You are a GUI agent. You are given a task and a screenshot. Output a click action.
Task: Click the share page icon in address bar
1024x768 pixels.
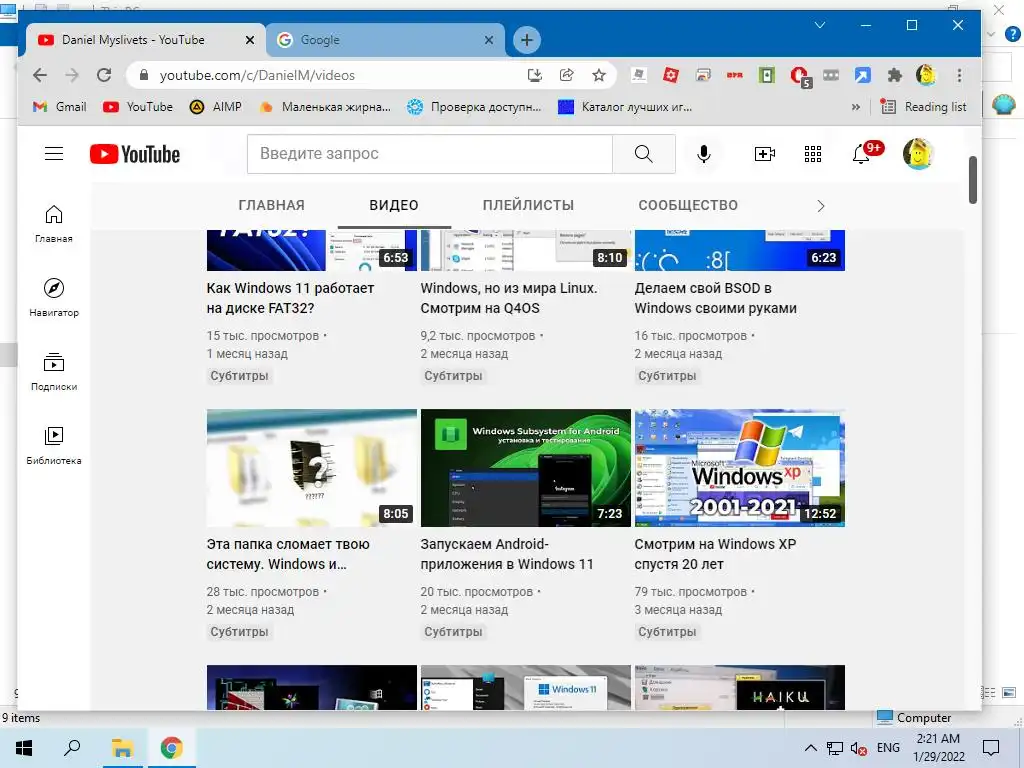click(566, 75)
